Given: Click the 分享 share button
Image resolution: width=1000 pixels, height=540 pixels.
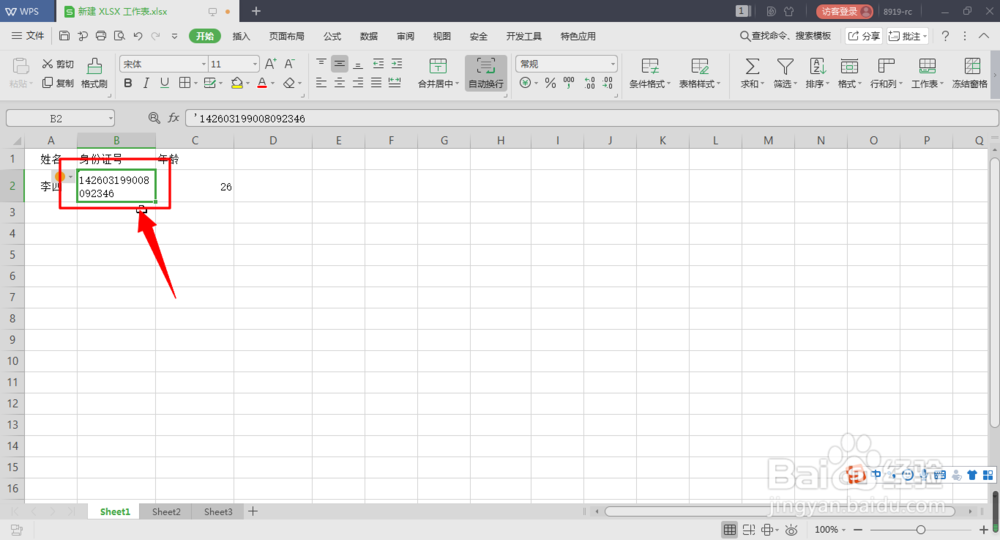Looking at the screenshot, I should click(x=863, y=36).
